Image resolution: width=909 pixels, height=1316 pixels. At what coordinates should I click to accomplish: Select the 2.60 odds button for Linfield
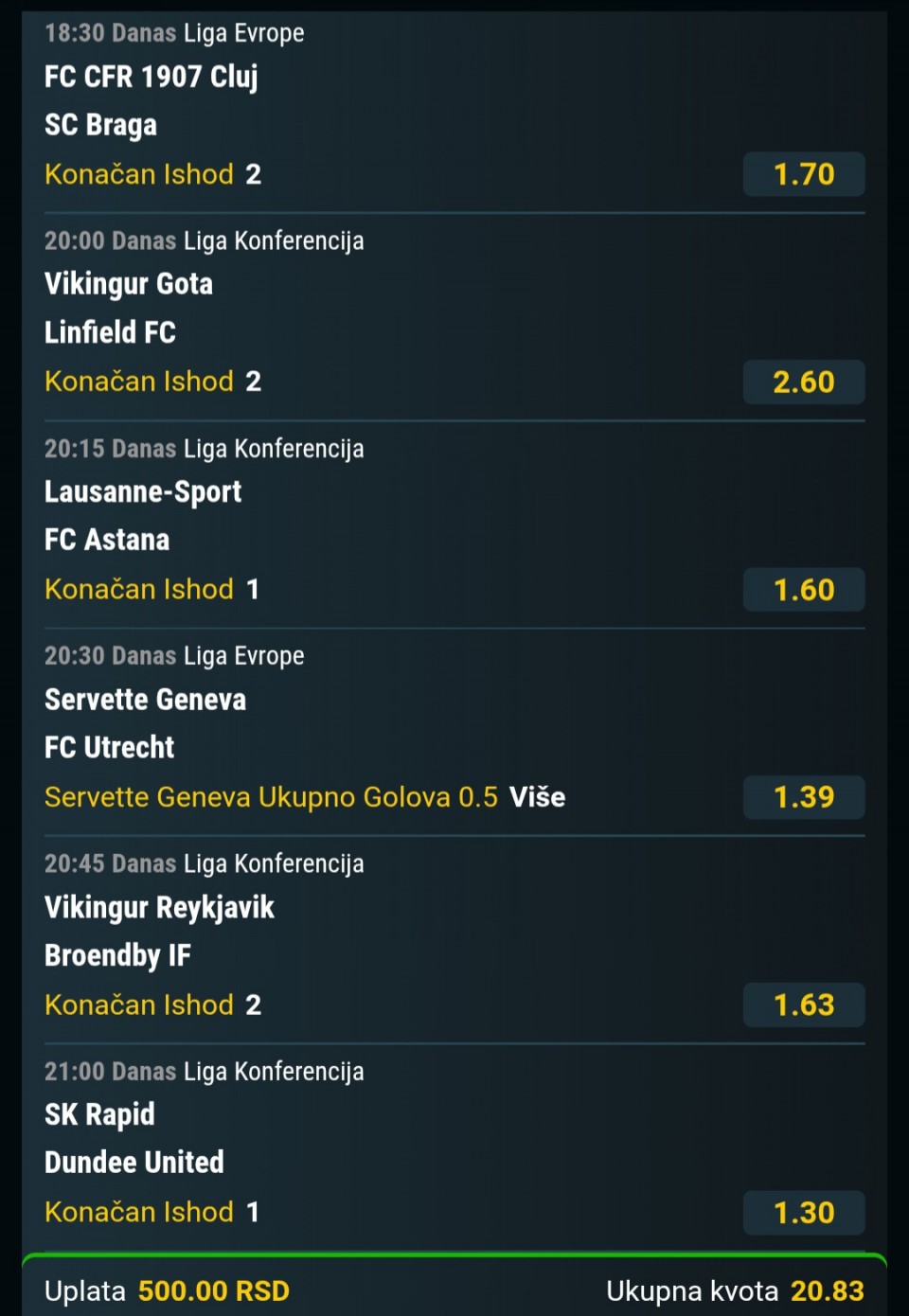[804, 382]
